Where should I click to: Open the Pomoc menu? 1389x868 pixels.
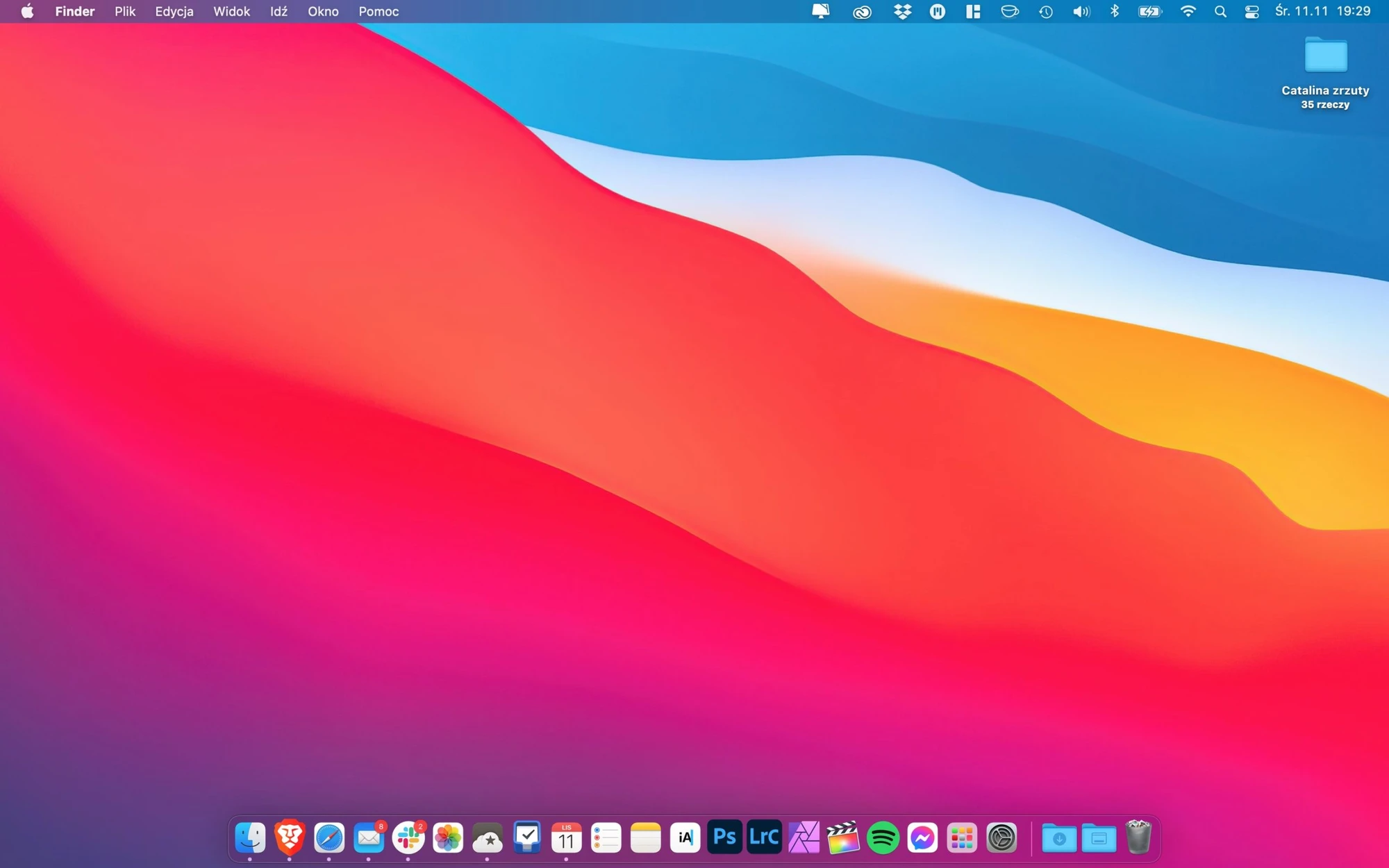[x=379, y=11]
